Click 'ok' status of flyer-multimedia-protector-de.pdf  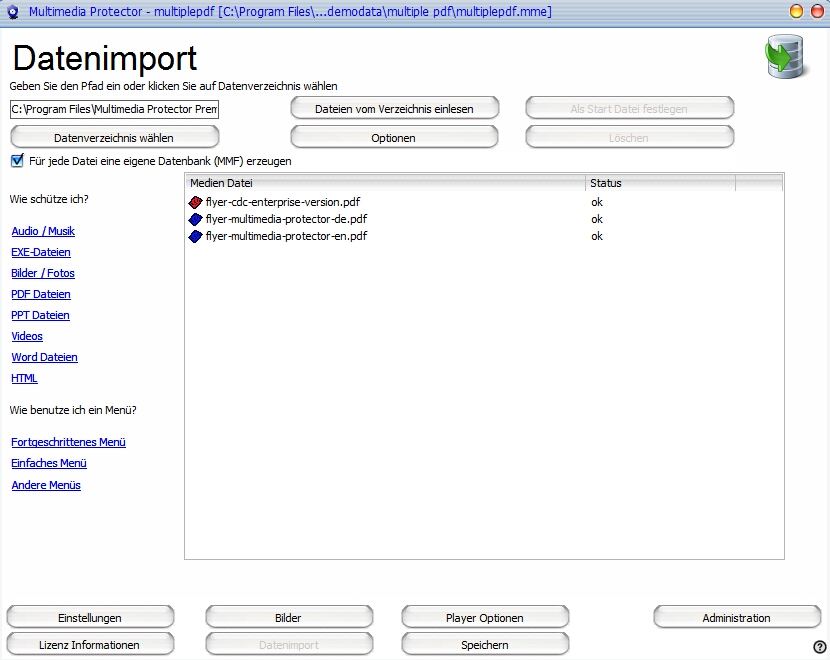click(597, 219)
